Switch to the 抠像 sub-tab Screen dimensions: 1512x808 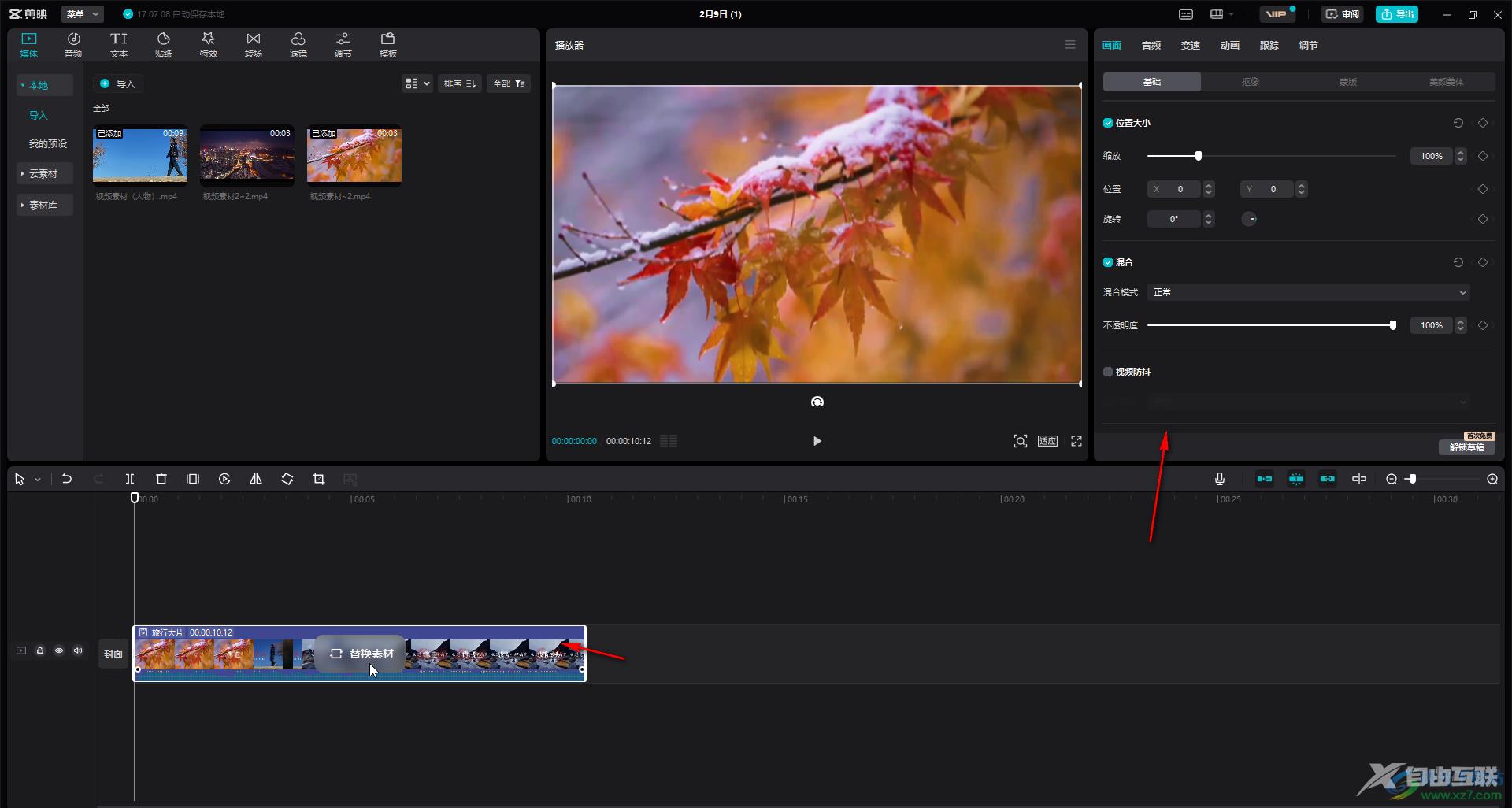[1251, 82]
